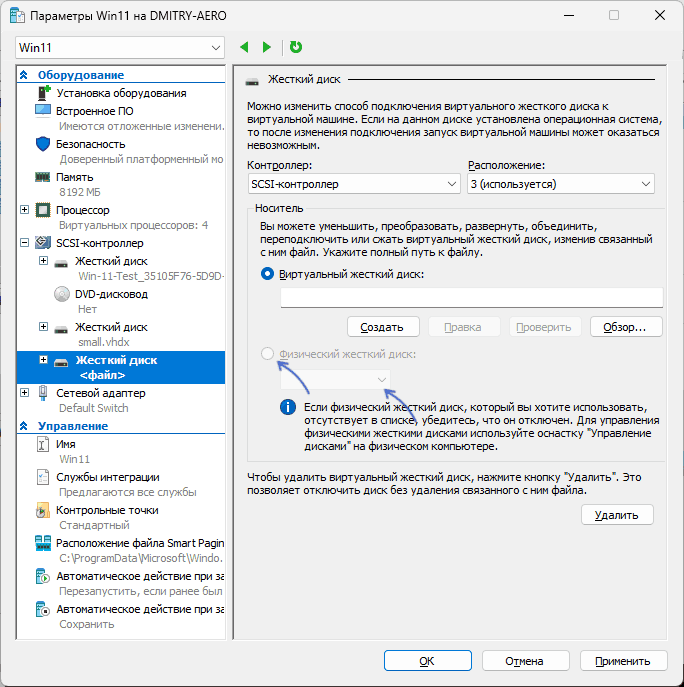Select Установка оборудования item
Screen dimensions: 684x687
[x=121, y=93]
